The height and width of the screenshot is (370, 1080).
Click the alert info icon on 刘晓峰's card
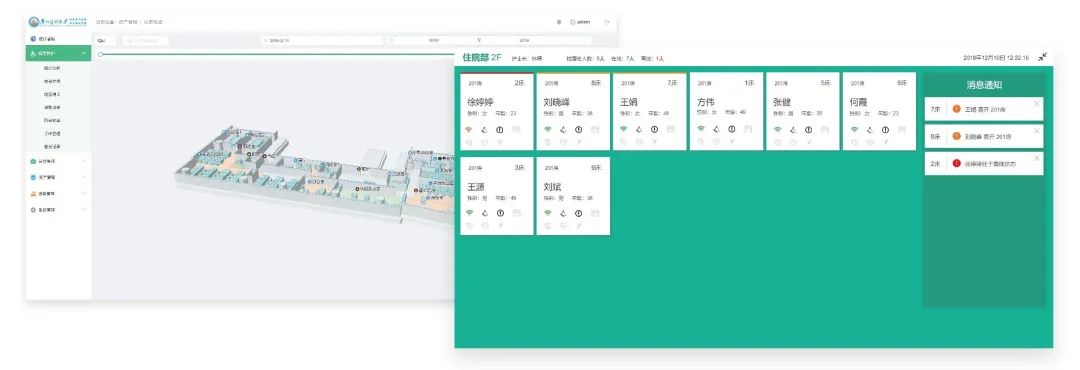point(579,129)
